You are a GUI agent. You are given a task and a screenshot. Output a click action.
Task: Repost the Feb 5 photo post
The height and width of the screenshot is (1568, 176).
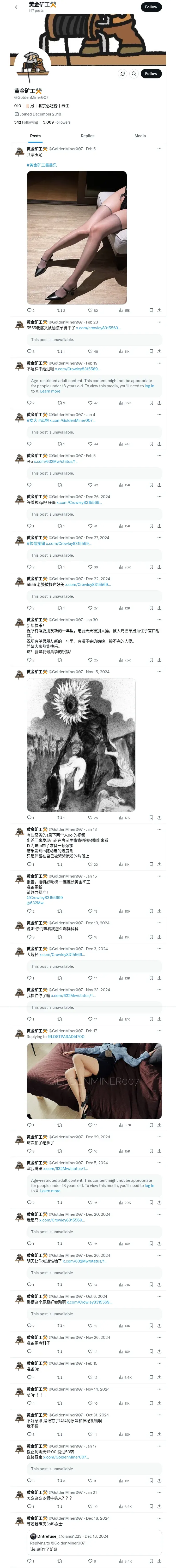pos(61,310)
